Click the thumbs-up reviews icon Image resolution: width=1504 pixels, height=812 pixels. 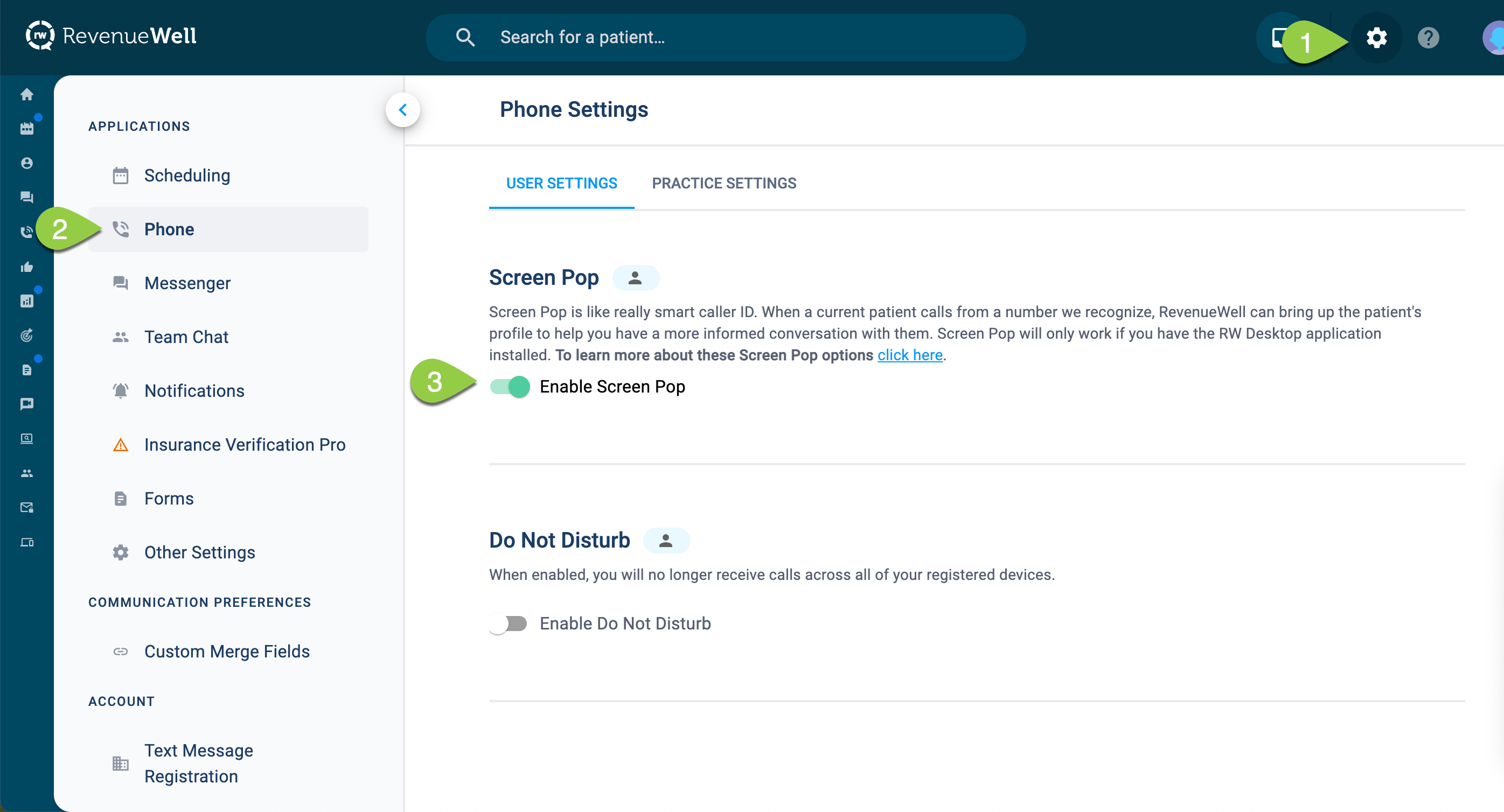(x=27, y=268)
